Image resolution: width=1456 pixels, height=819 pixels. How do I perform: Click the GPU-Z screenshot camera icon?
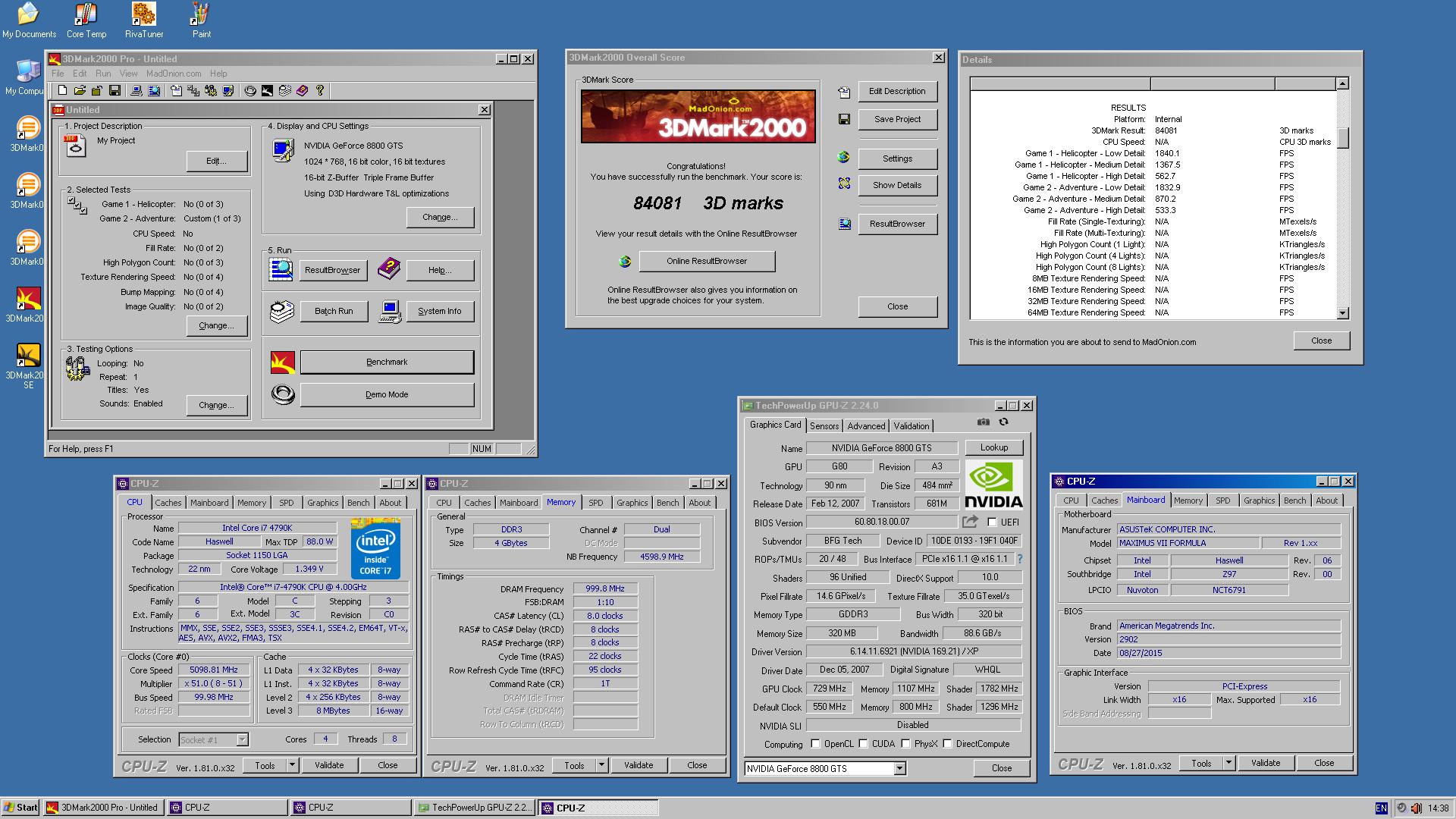click(984, 422)
